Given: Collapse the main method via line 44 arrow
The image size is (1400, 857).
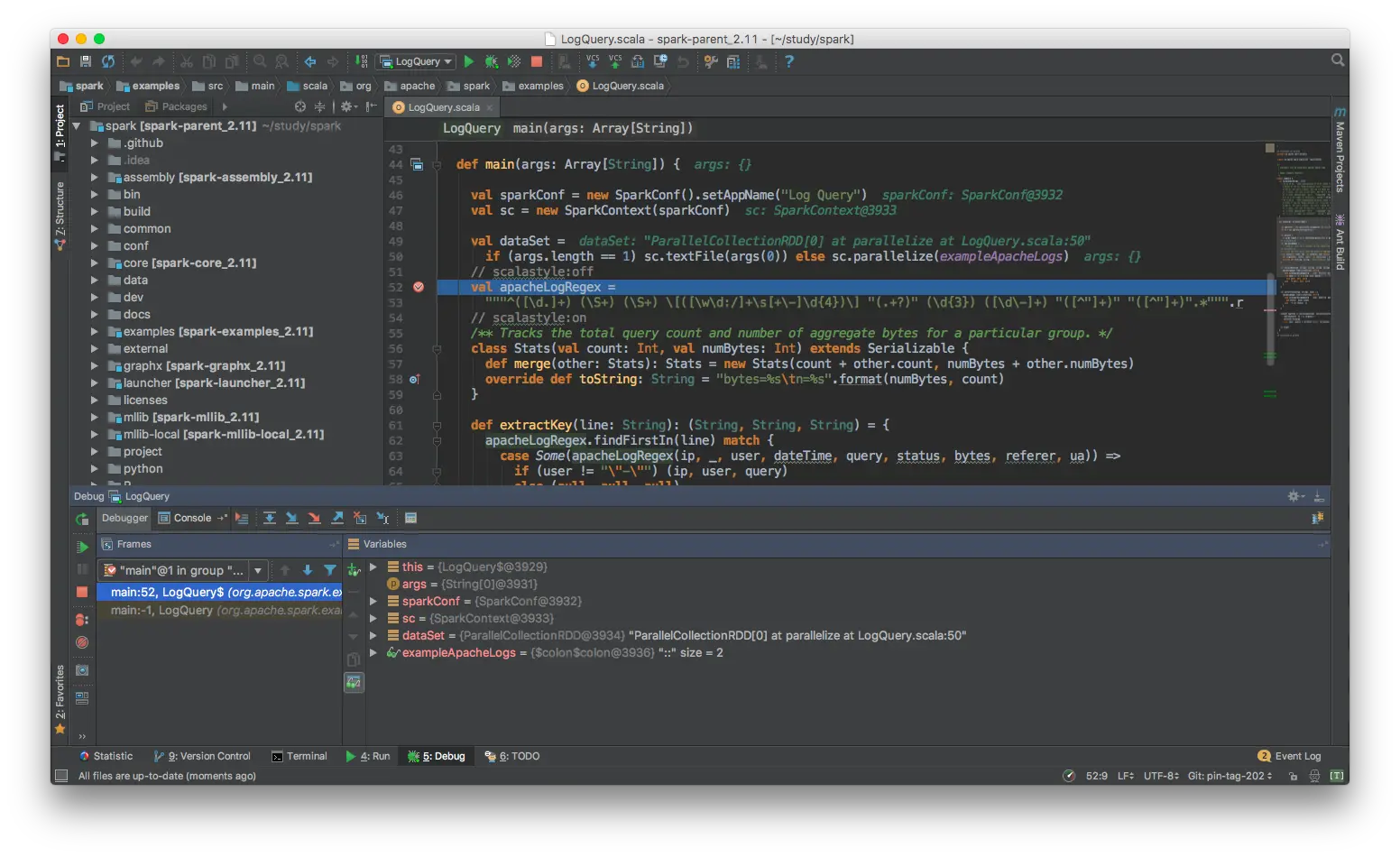Looking at the screenshot, I should tap(437, 164).
